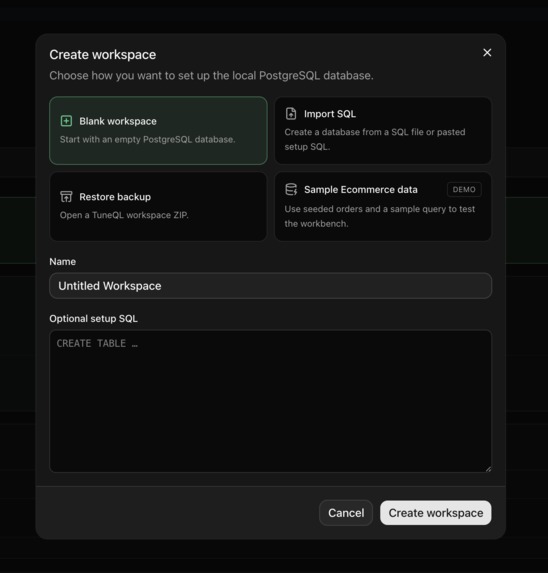Click into the Optional setup SQL textarea
This screenshot has width=548, height=573.
coord(270,401)
